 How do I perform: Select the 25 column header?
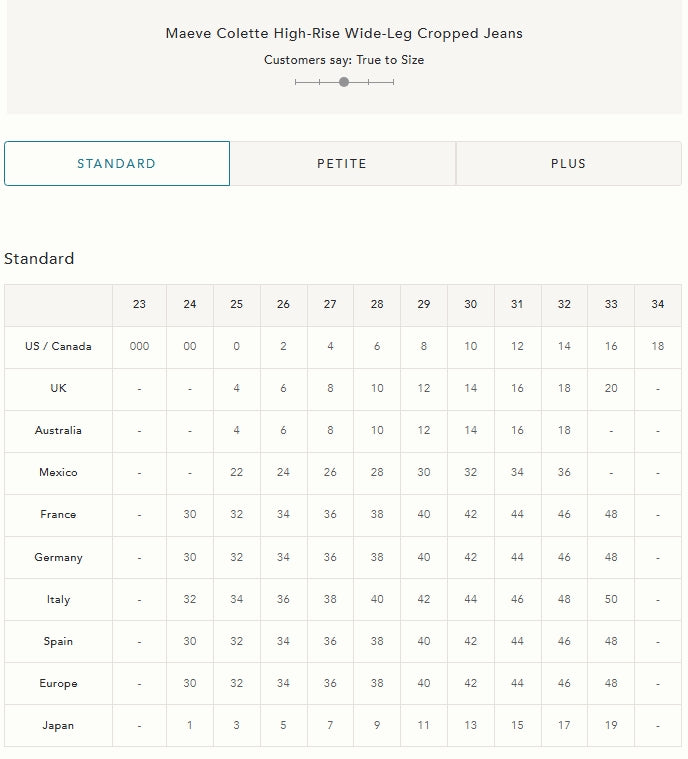coord(236,304)
